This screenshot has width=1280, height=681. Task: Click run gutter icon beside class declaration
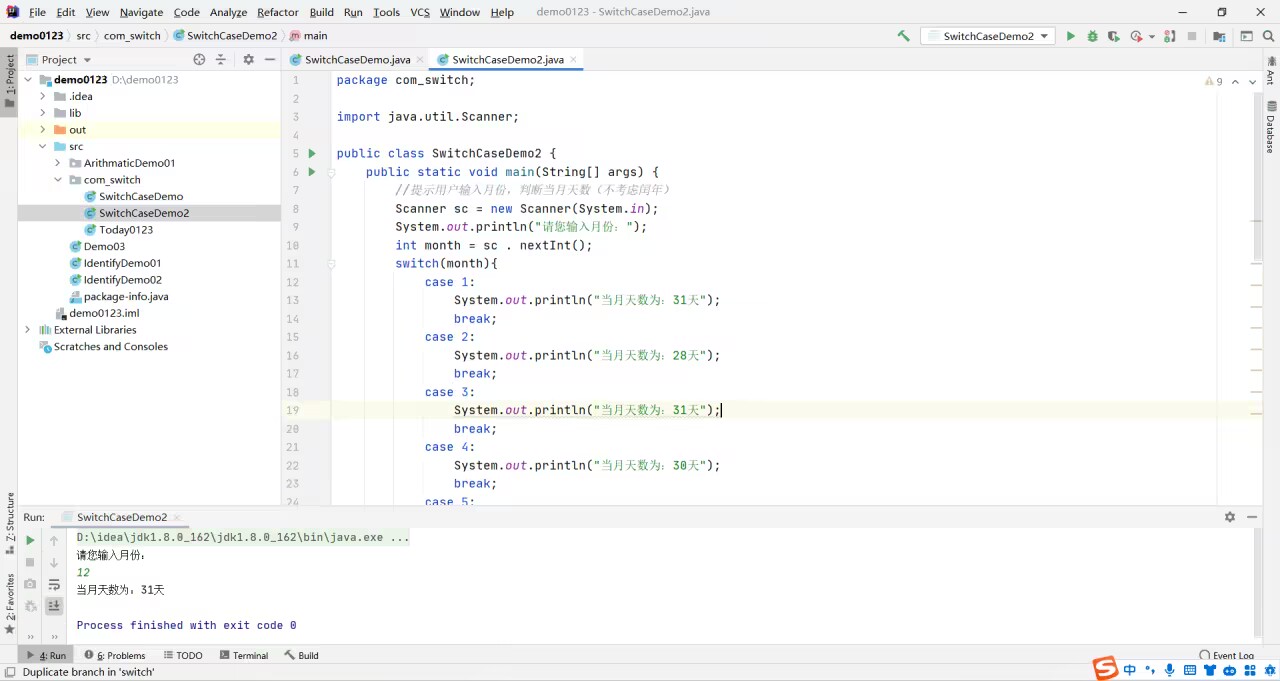coord(312,153)
